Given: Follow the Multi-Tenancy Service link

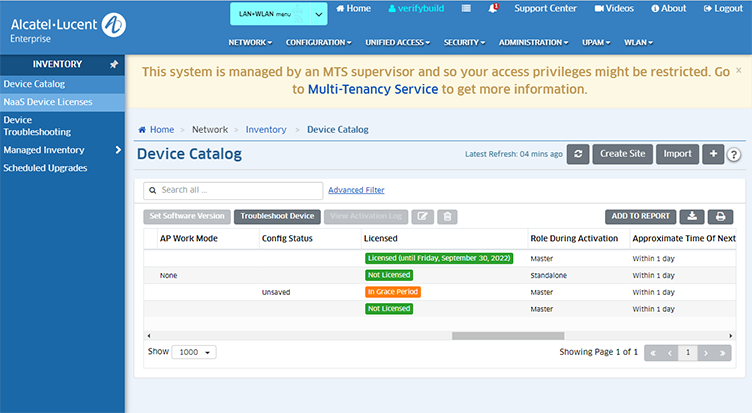Looking at the screenshot, I should click(x=372, y=89).
